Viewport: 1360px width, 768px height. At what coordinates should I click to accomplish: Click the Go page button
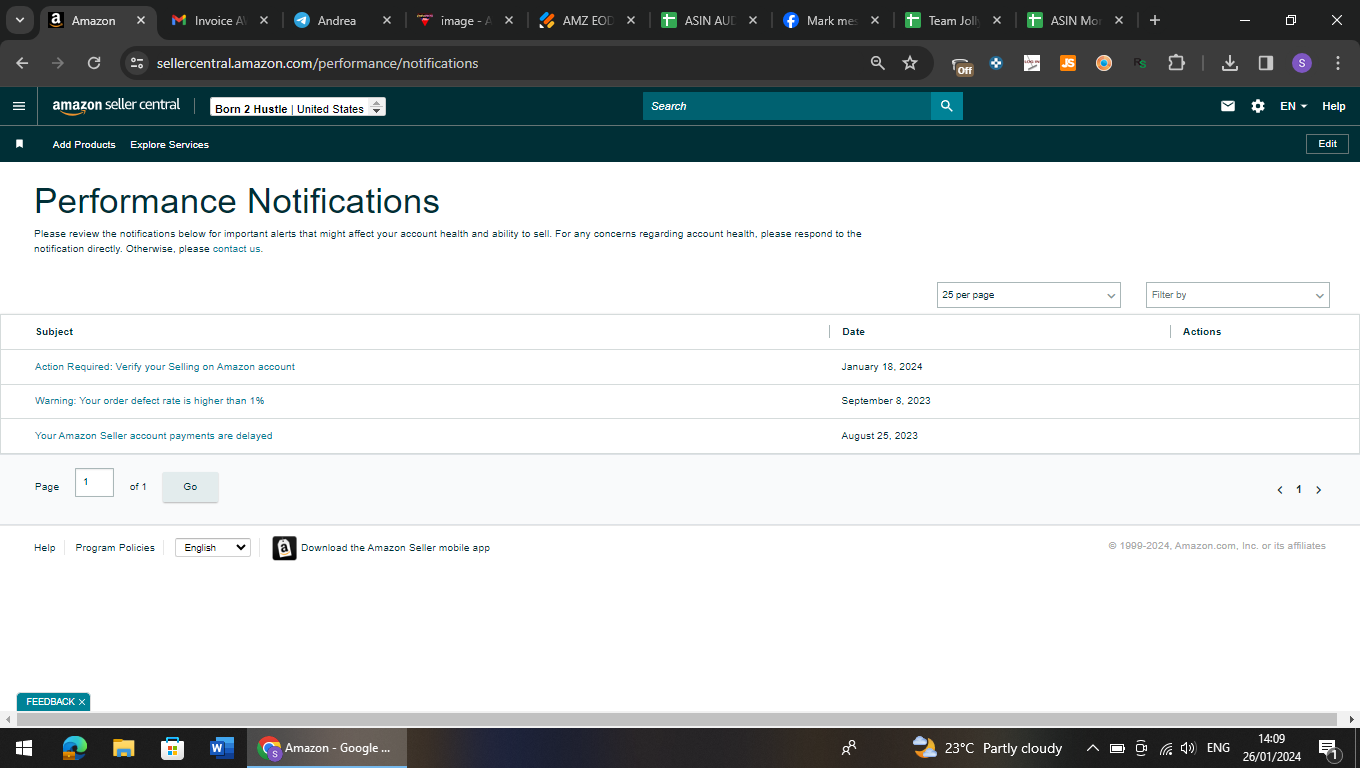click(x=190, y=487)
